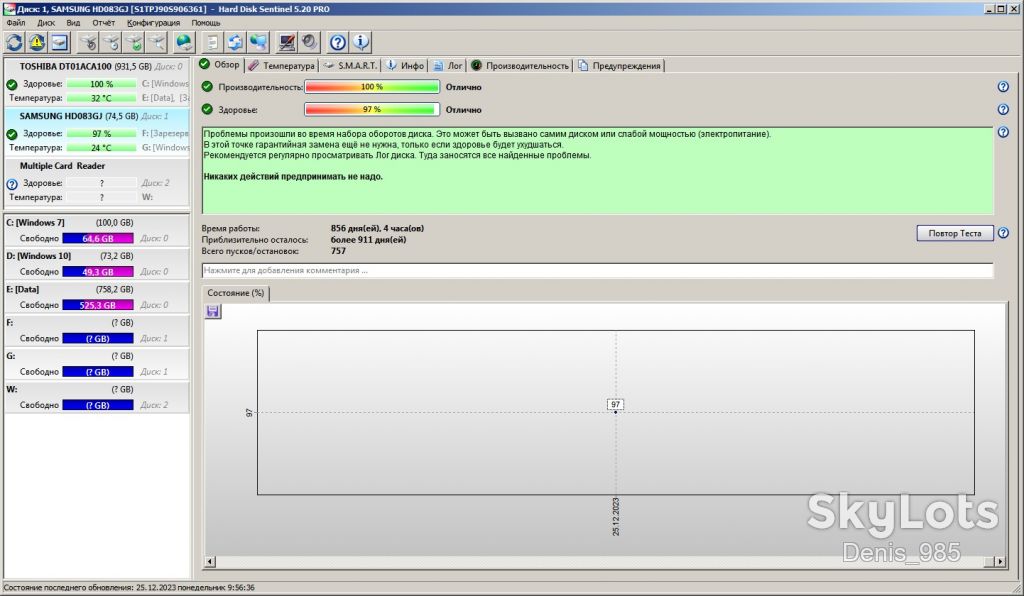1024x596 pixels.
Task: Select the Multiple Card Reader entry
Action: coord(97,181)
